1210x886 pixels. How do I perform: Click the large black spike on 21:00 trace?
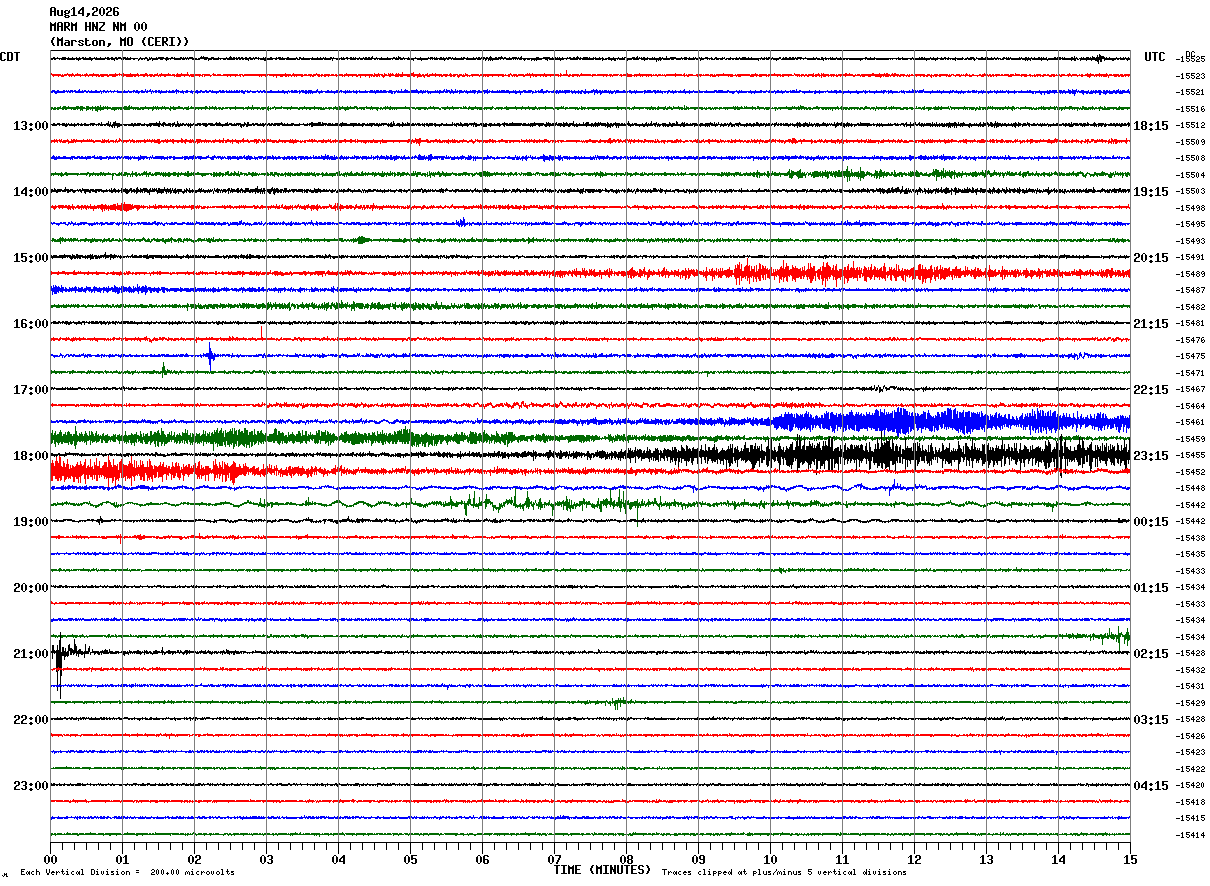[60, 664]
